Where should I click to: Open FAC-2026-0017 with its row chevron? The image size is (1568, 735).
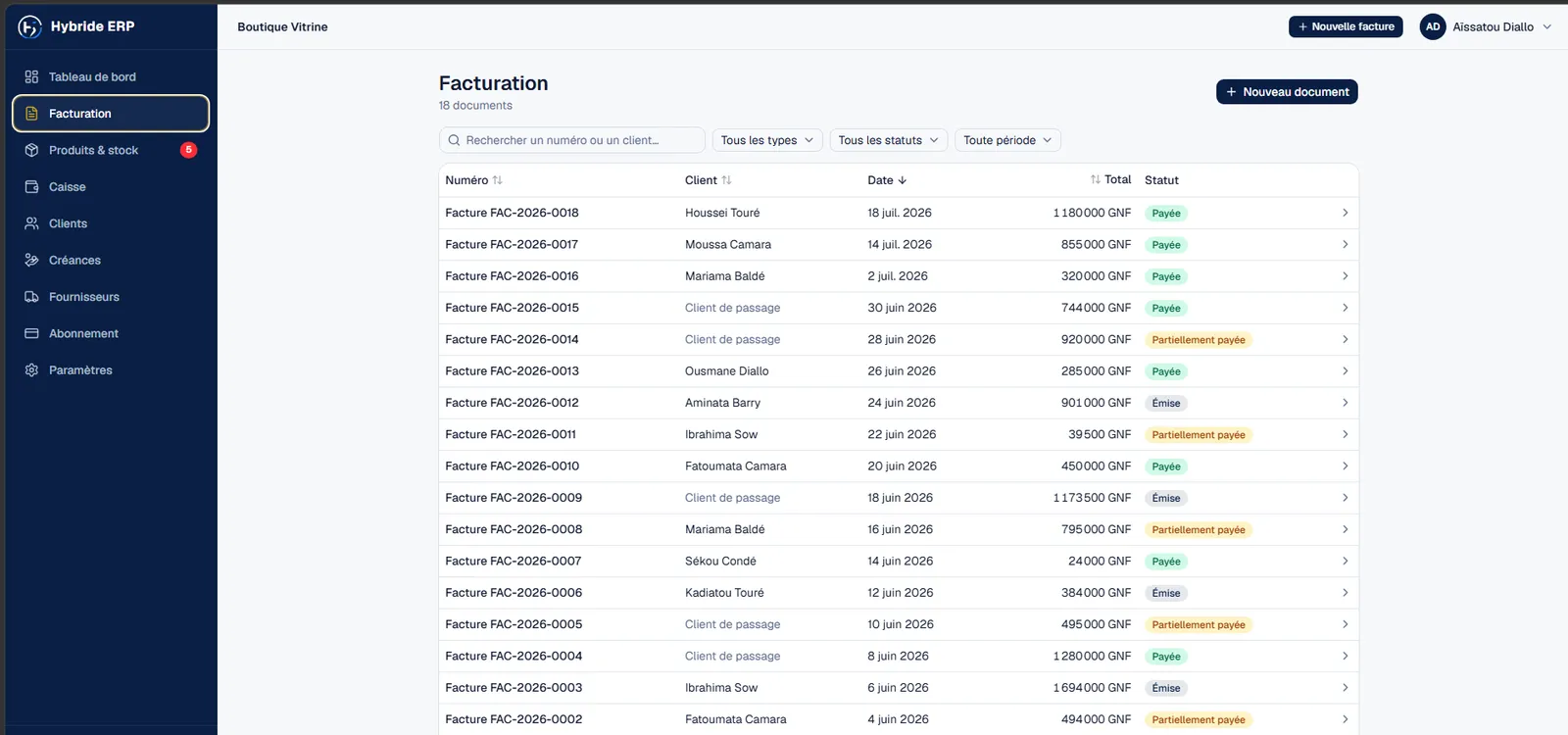1345,244
